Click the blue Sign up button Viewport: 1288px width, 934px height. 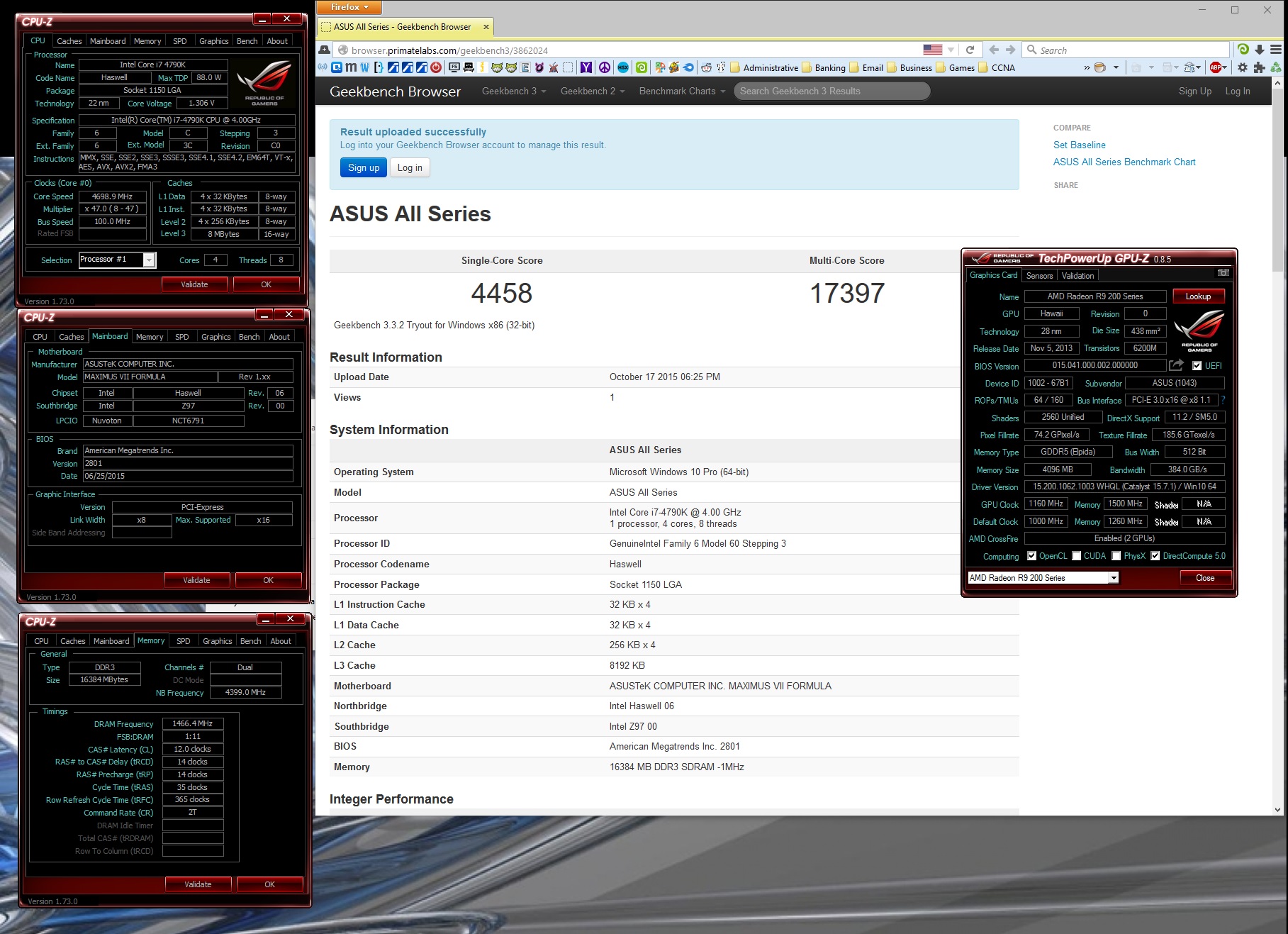pos(364,167)
